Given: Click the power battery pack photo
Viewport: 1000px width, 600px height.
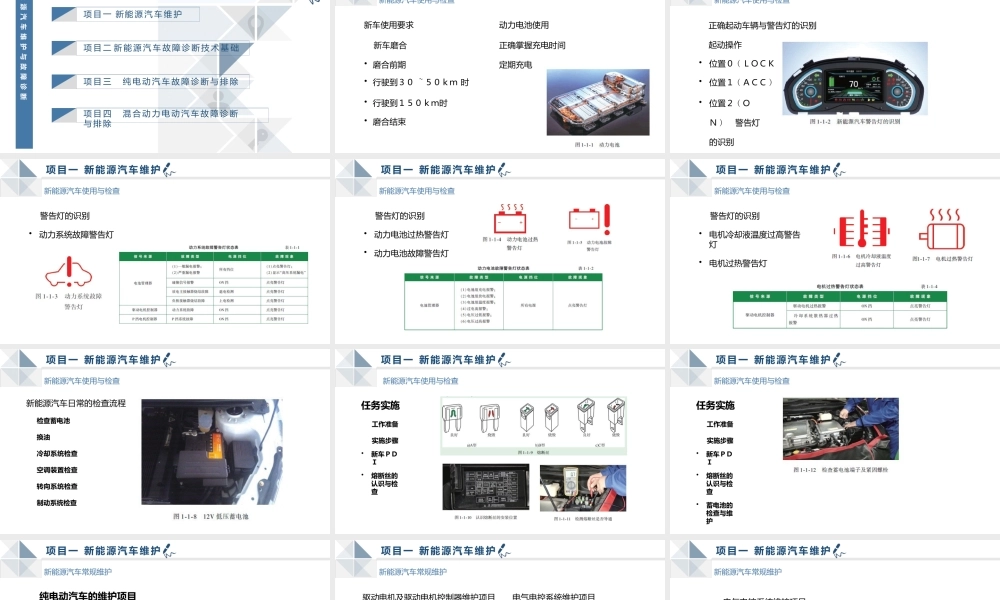Looking at the screenshot, I should click(x=598, y=102).
